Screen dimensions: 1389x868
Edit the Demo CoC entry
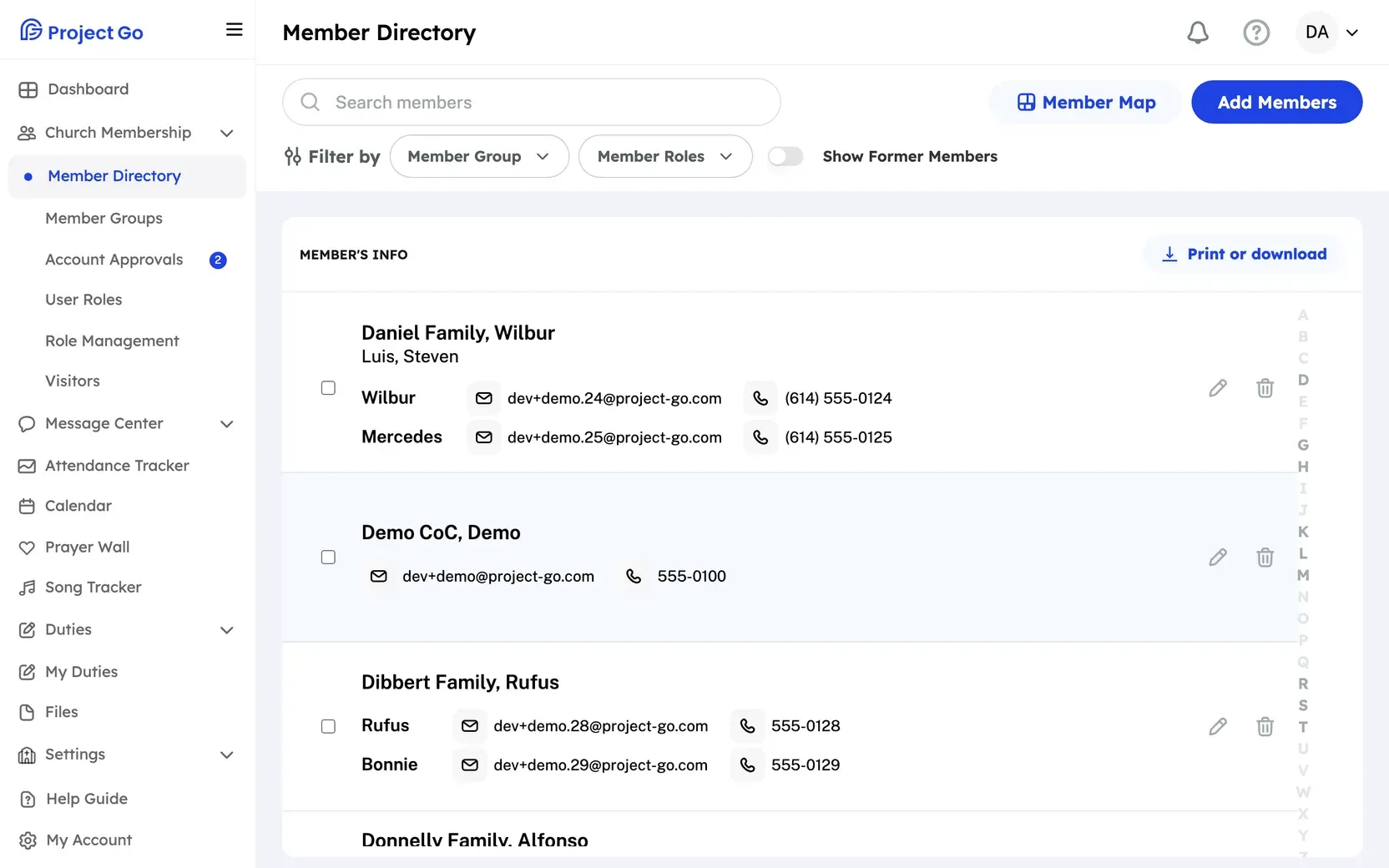[1218, 558]
